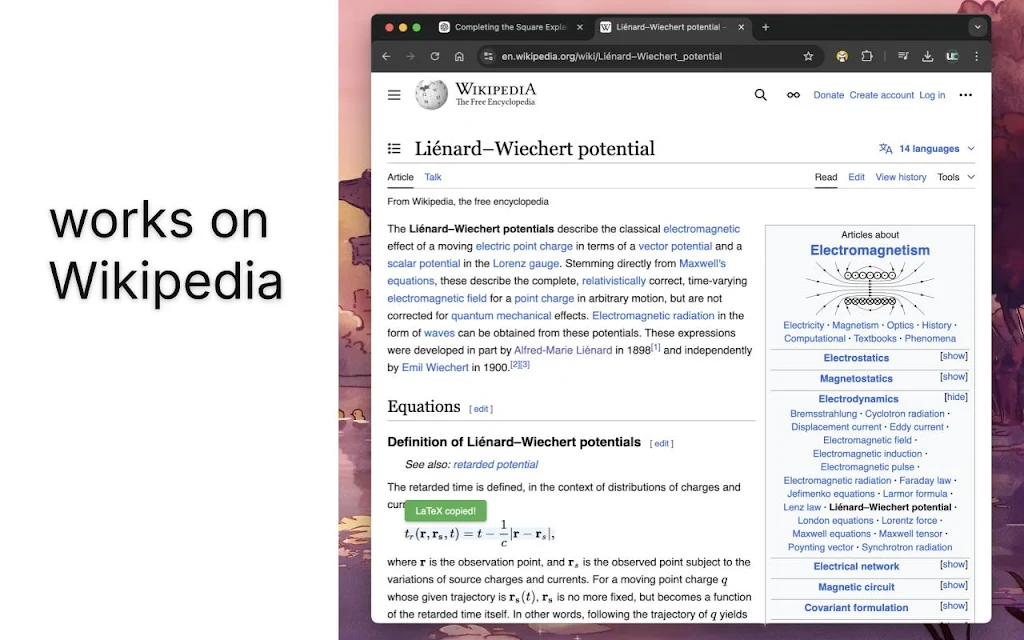
Task: Open the Lorenz gauge link
Action: [526, 264]
